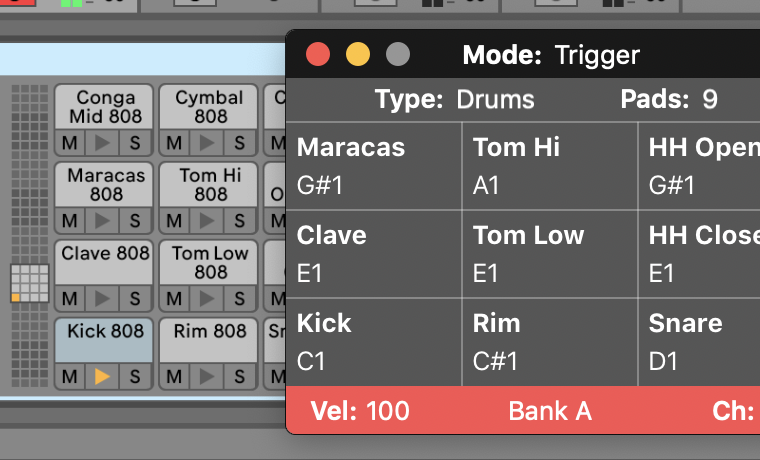Select the Kick C1 pad cell
The image size is (760, 460).
pyautogui.click(x=374, y=342)
